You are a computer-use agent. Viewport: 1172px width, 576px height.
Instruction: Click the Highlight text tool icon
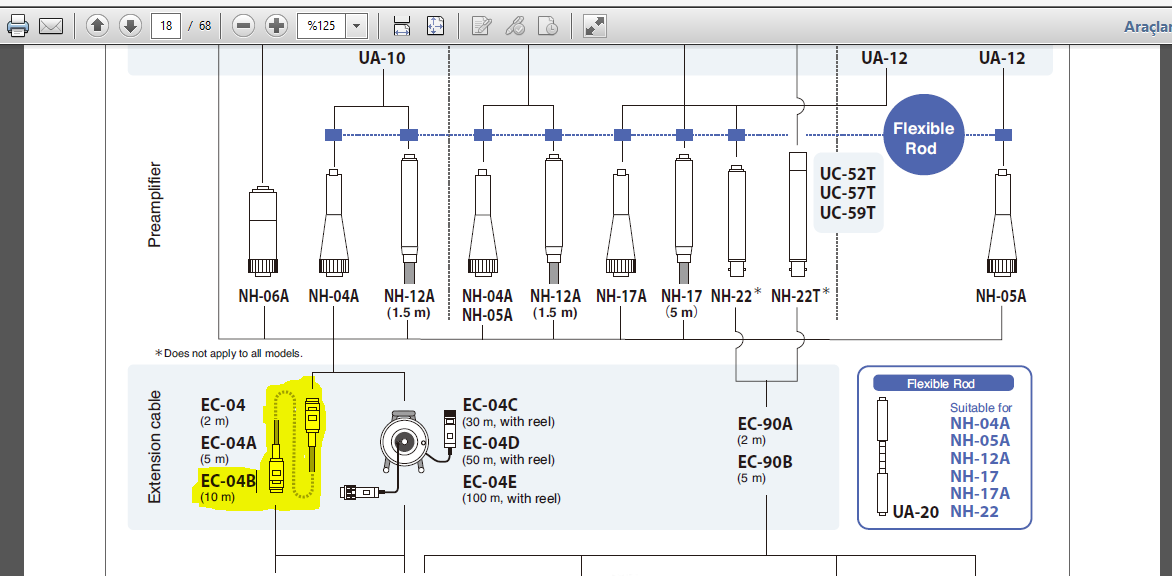point(515,26)
